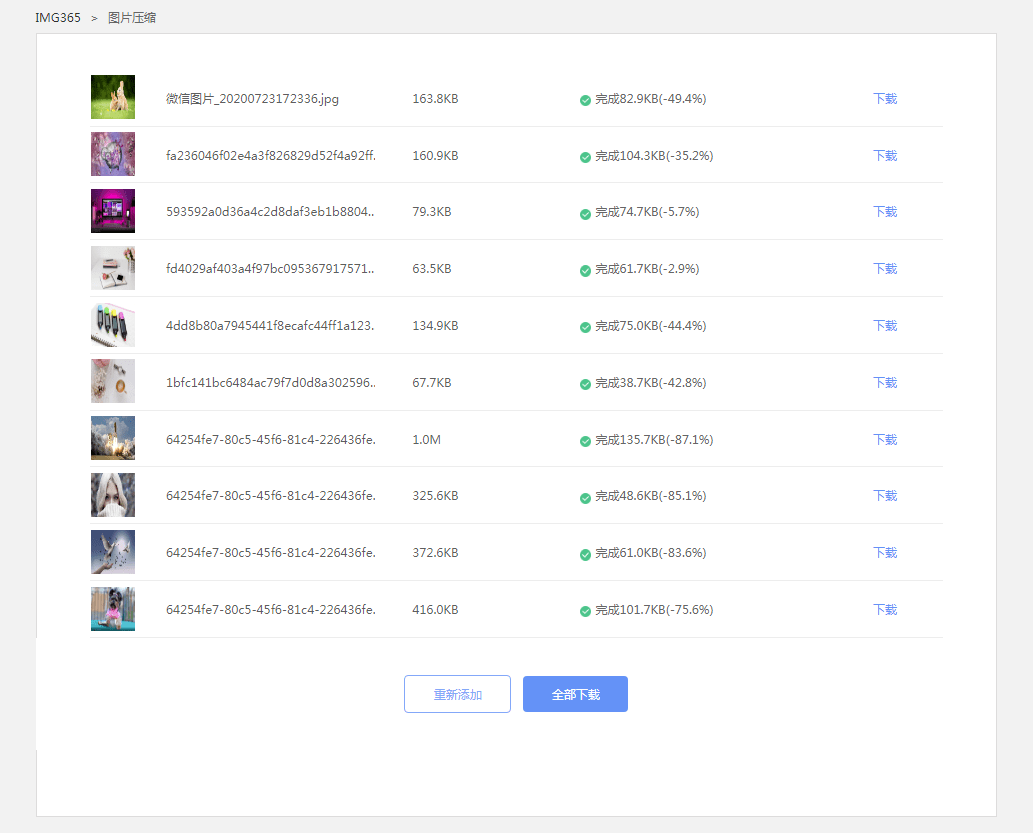Download the 微信图片_20200723172336.jpg file
Viewport: 1033px width, 833px height.
click(x=885, y=99)
